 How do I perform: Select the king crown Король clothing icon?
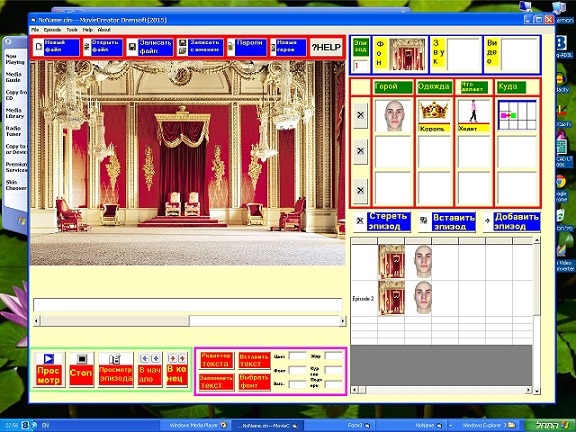click(434, 116)
